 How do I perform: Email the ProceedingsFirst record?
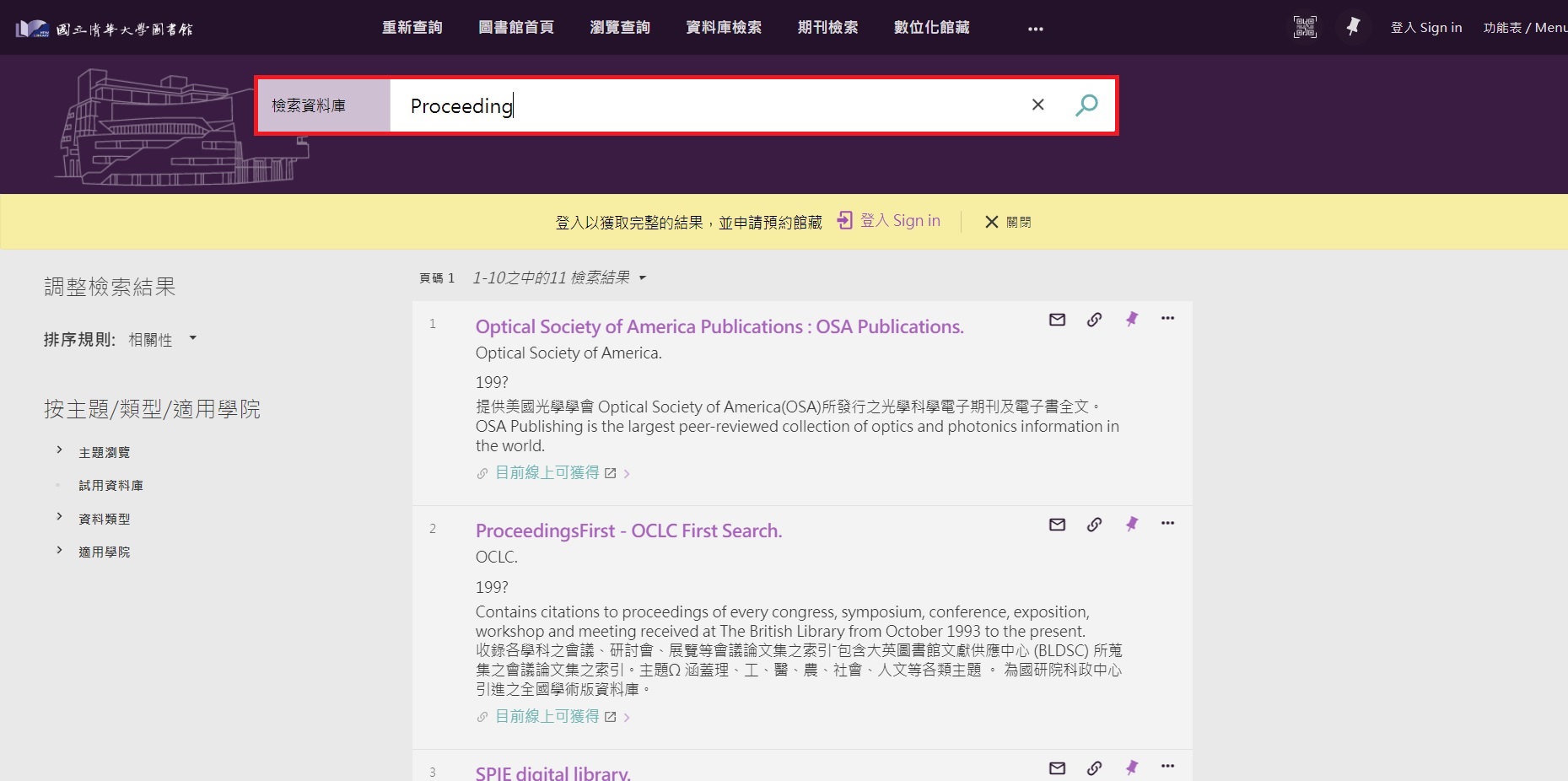pyautogui.click(x=1057, y=525)
